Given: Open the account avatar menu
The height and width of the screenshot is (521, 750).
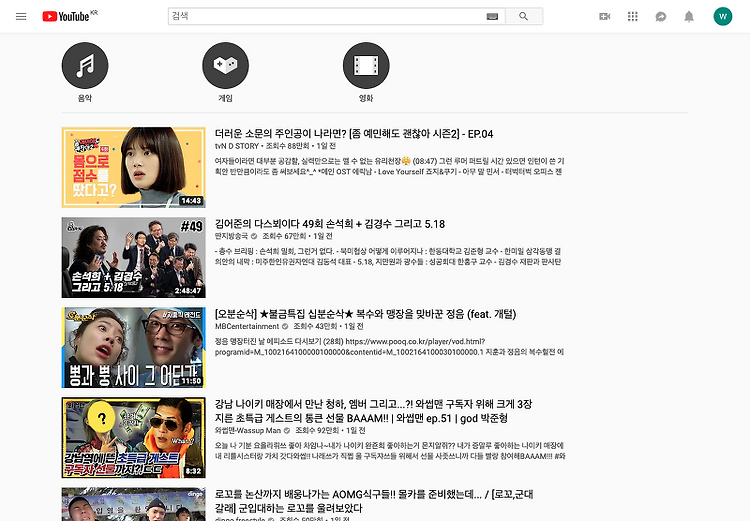Looking at the screenshot, I should pyautogui.click(x=723, y=16).
